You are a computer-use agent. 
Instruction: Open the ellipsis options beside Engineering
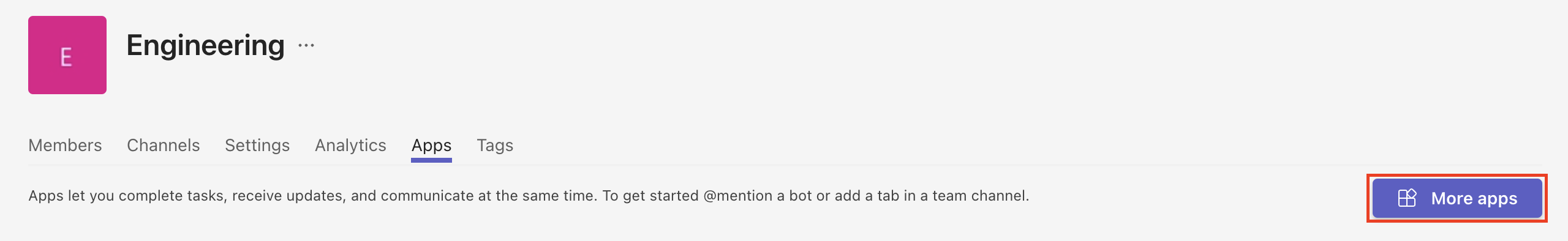(x=306, y=45)
